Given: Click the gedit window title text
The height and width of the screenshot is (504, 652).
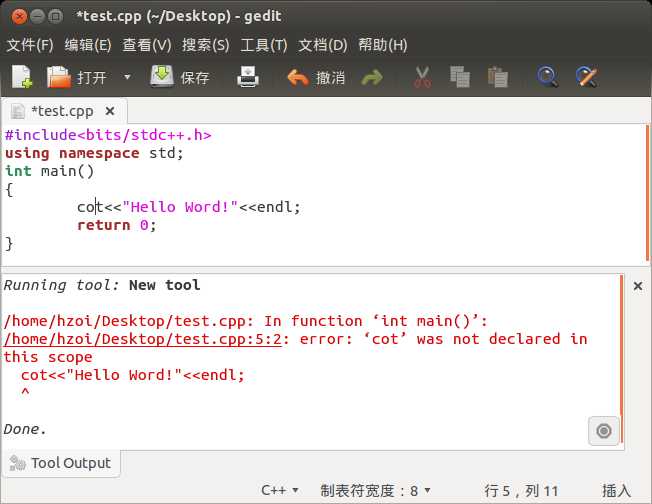Looking at the screenshot, I should pyautogui.click(x=179, y=16).
